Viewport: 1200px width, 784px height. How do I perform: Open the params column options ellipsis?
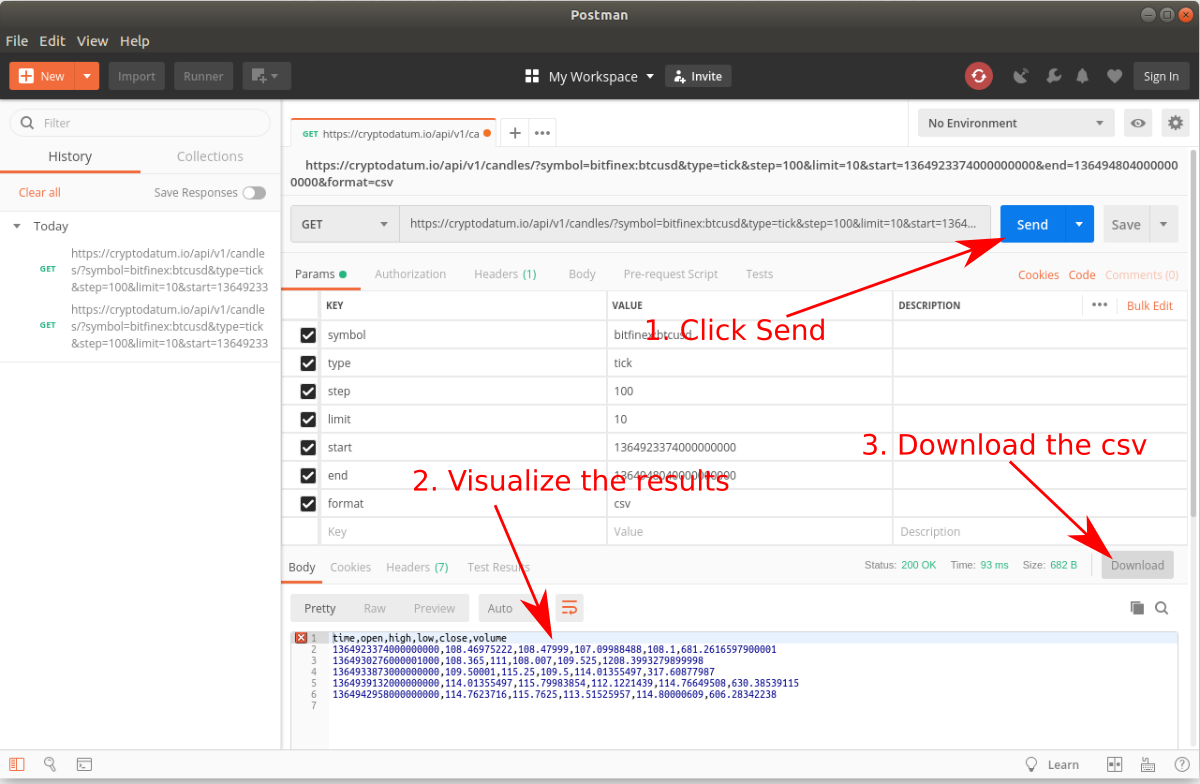(1099, 305)
